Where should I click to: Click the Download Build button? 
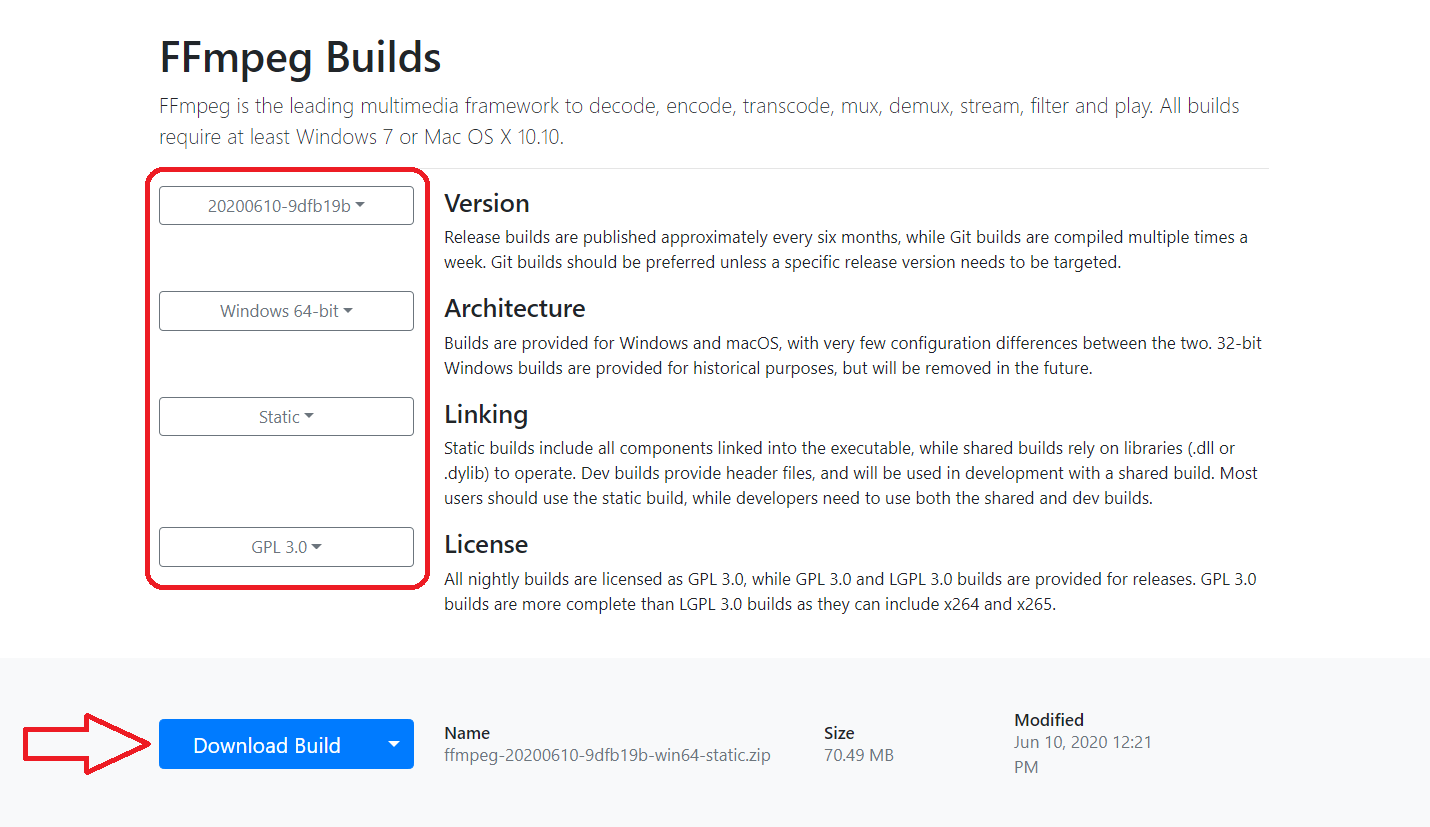click(x=267, y=745)
